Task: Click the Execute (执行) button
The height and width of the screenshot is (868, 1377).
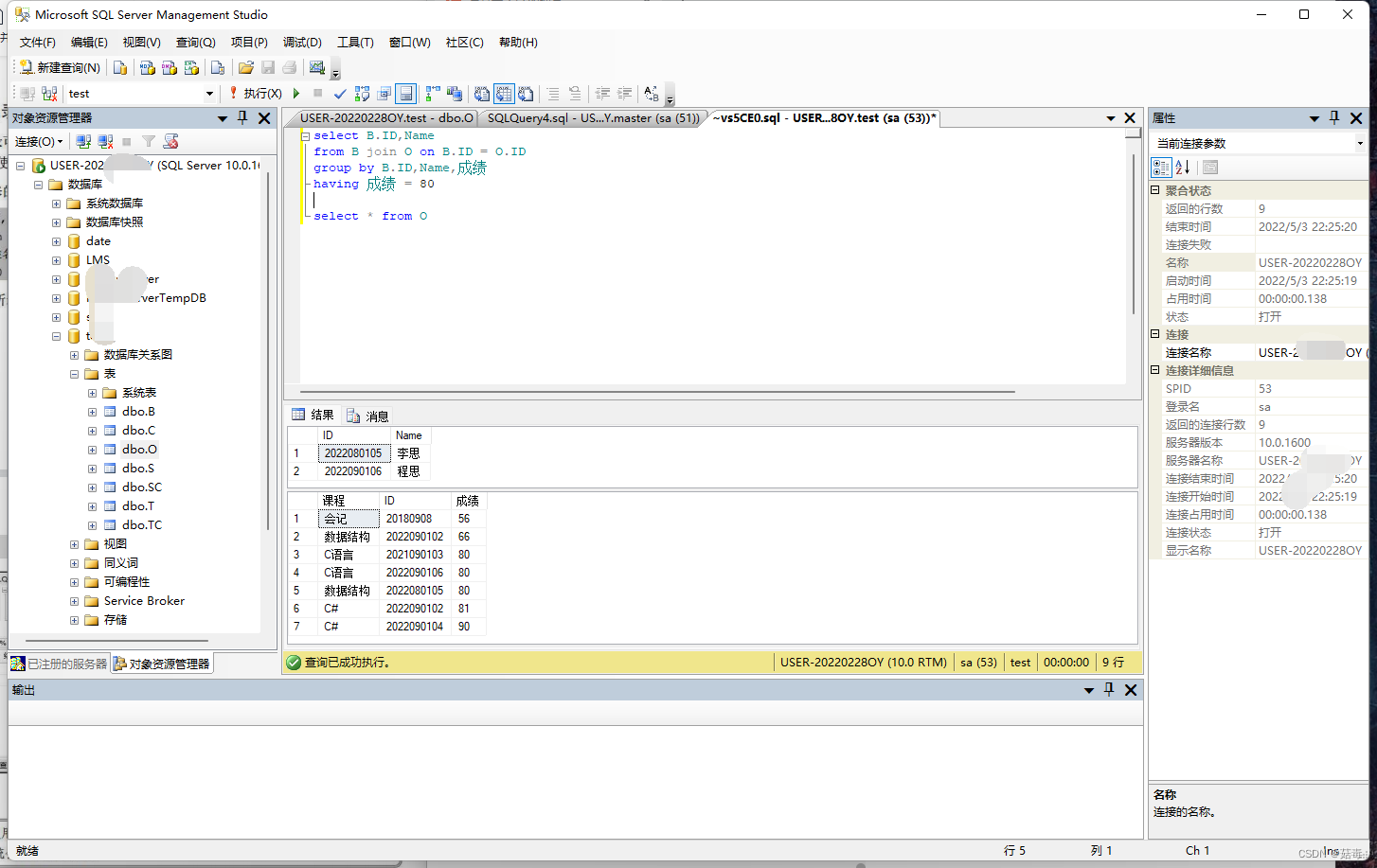Action: [255, 94]
